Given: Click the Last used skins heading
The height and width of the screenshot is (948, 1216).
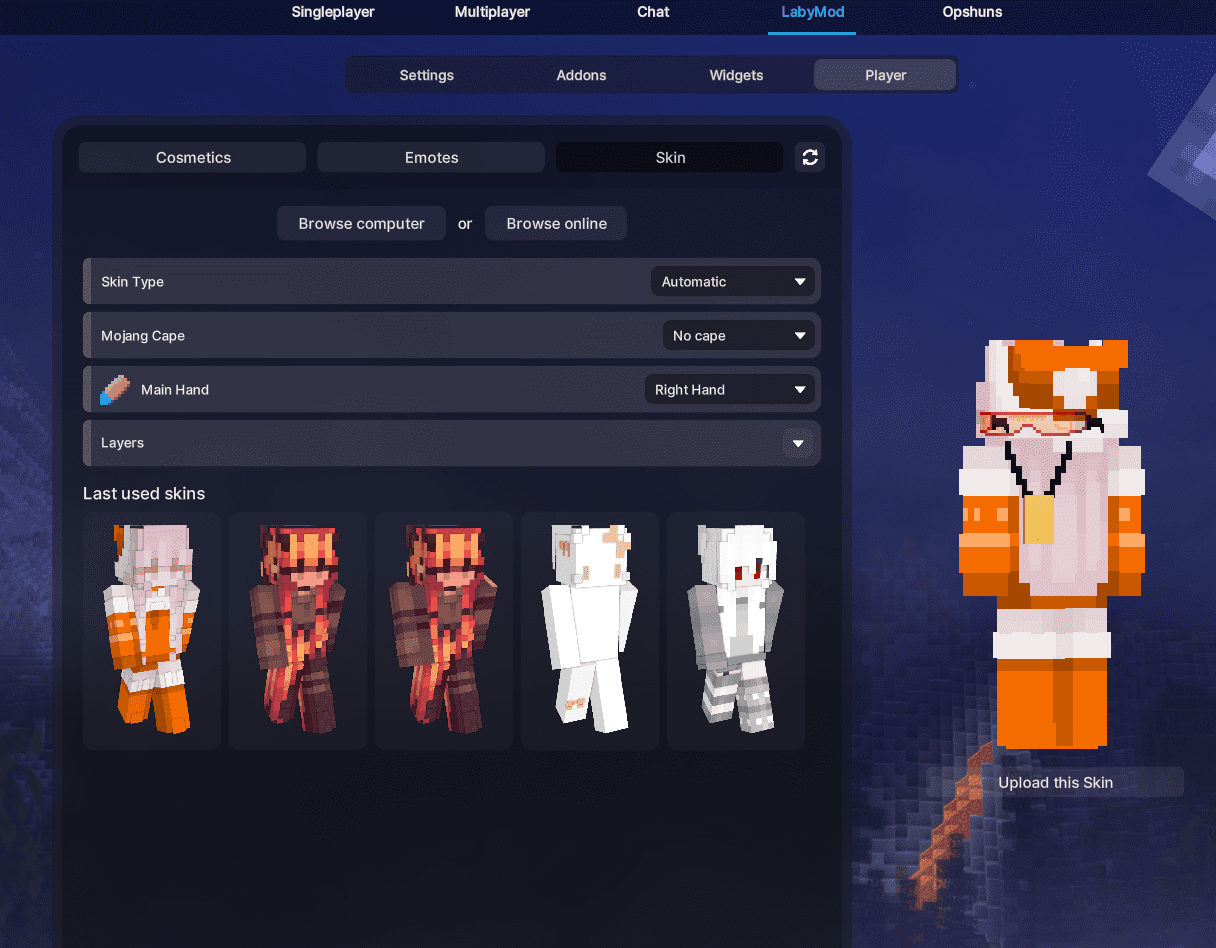Looking at the screenshot, I should coord(144,493).
